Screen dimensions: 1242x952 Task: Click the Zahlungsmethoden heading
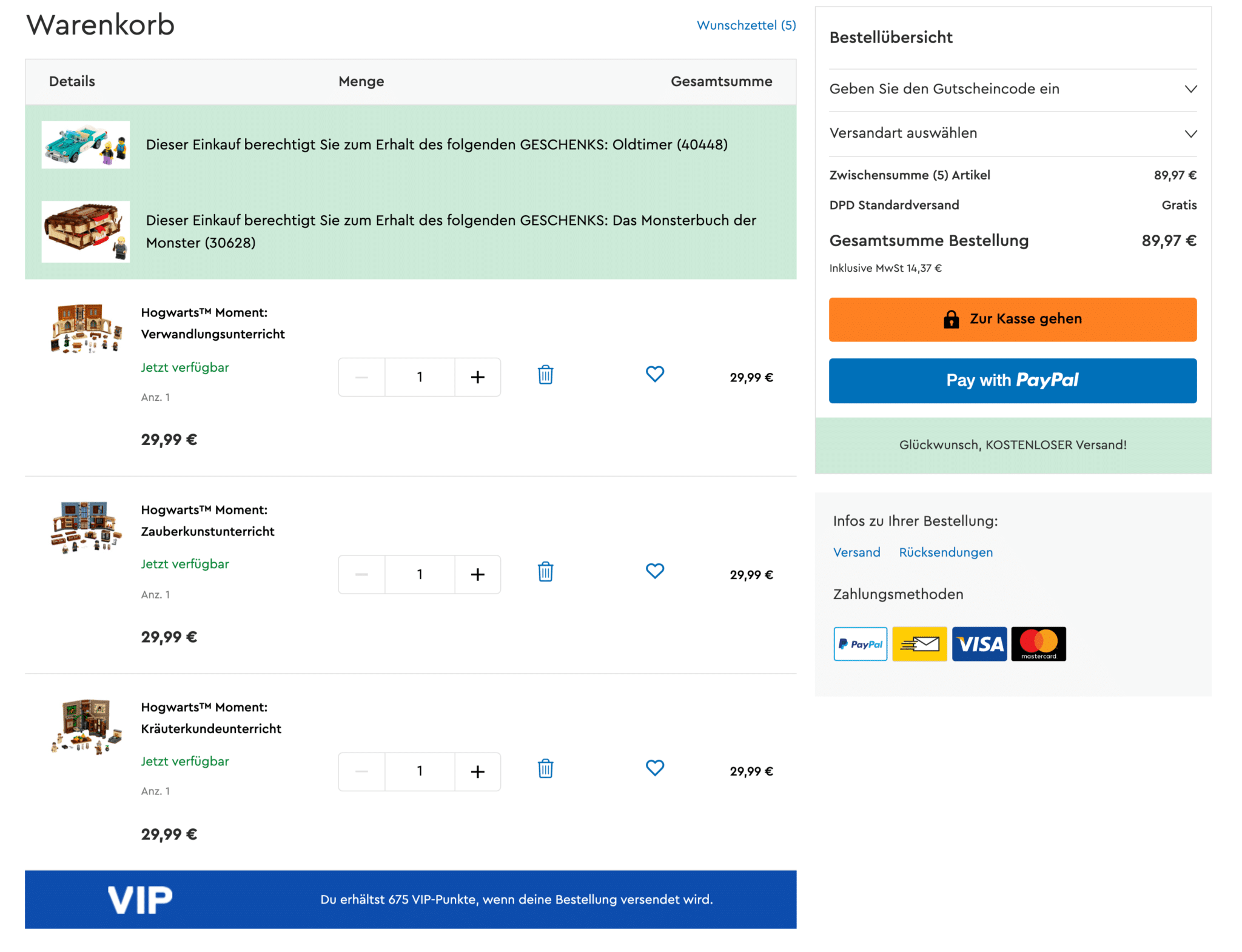tap(898, 594)
